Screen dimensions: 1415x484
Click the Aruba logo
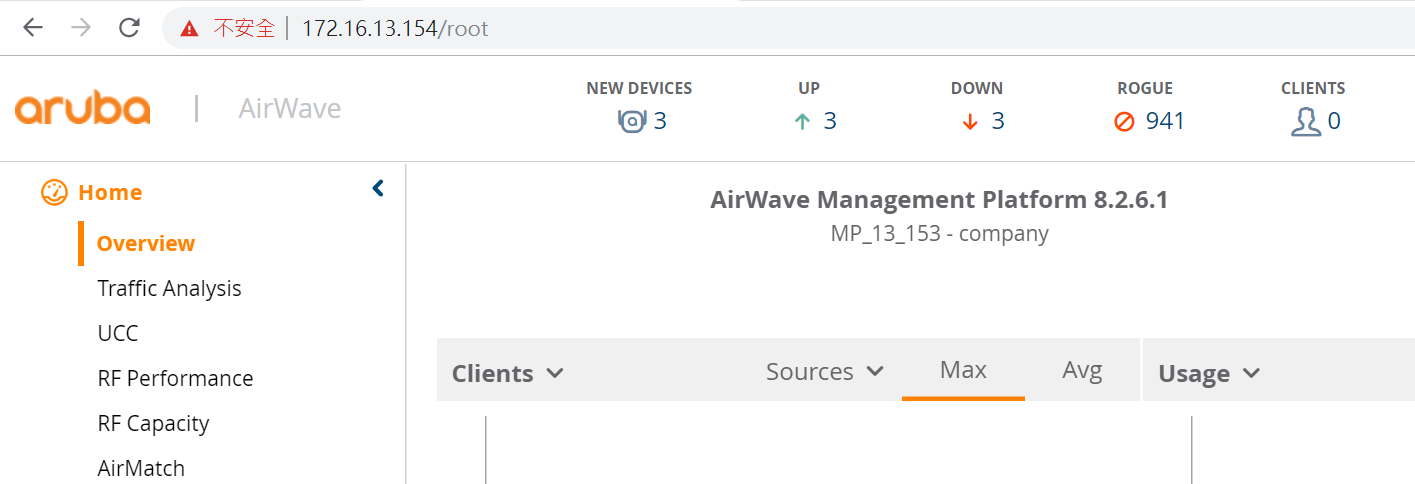(83, 108)
